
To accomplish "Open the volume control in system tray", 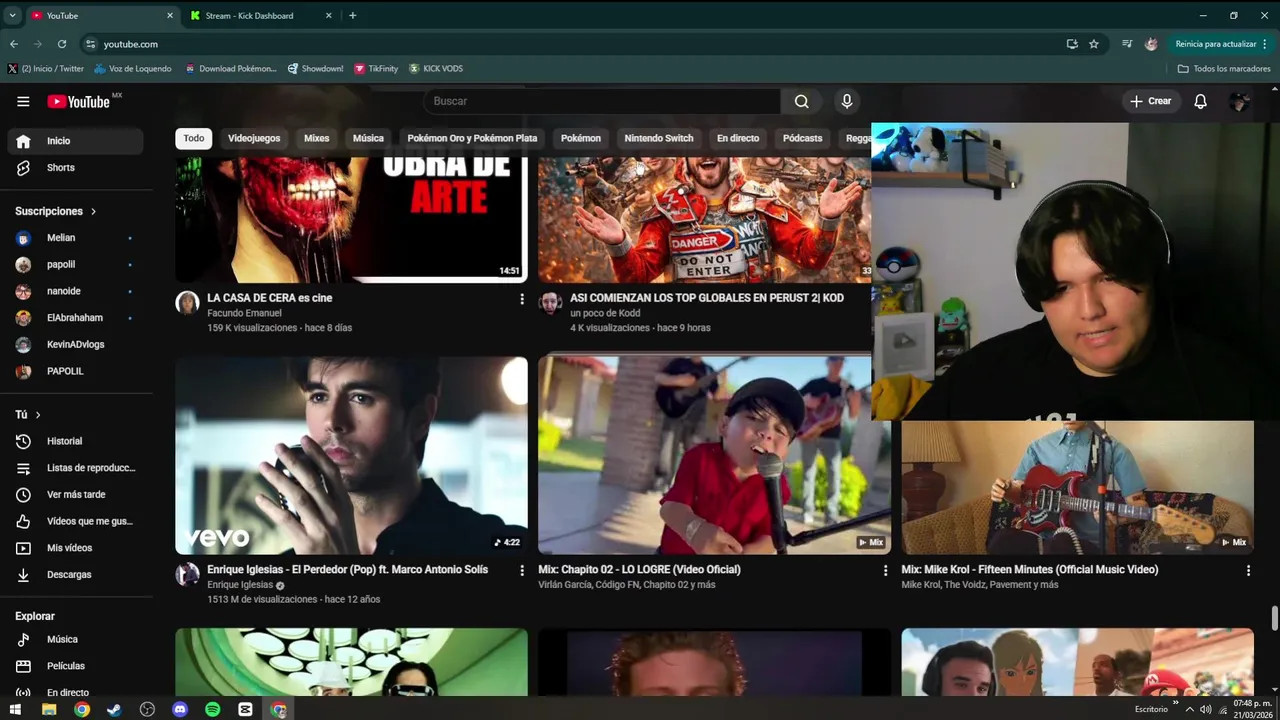I will tap(1206, 709).
